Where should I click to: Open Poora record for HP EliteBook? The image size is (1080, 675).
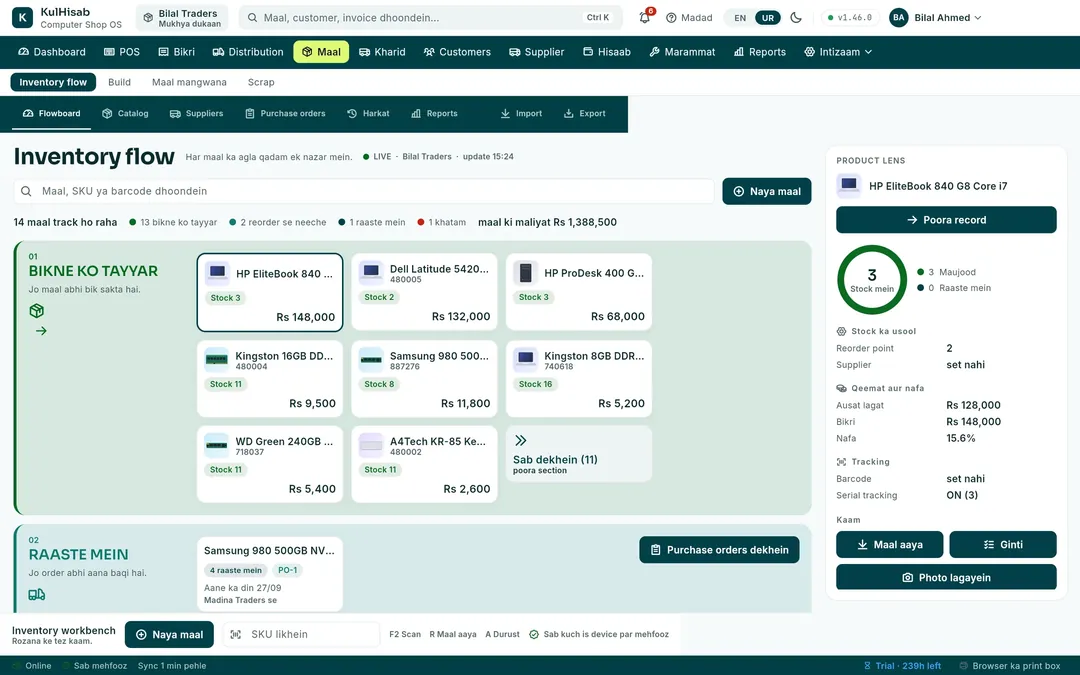point(946,220)
